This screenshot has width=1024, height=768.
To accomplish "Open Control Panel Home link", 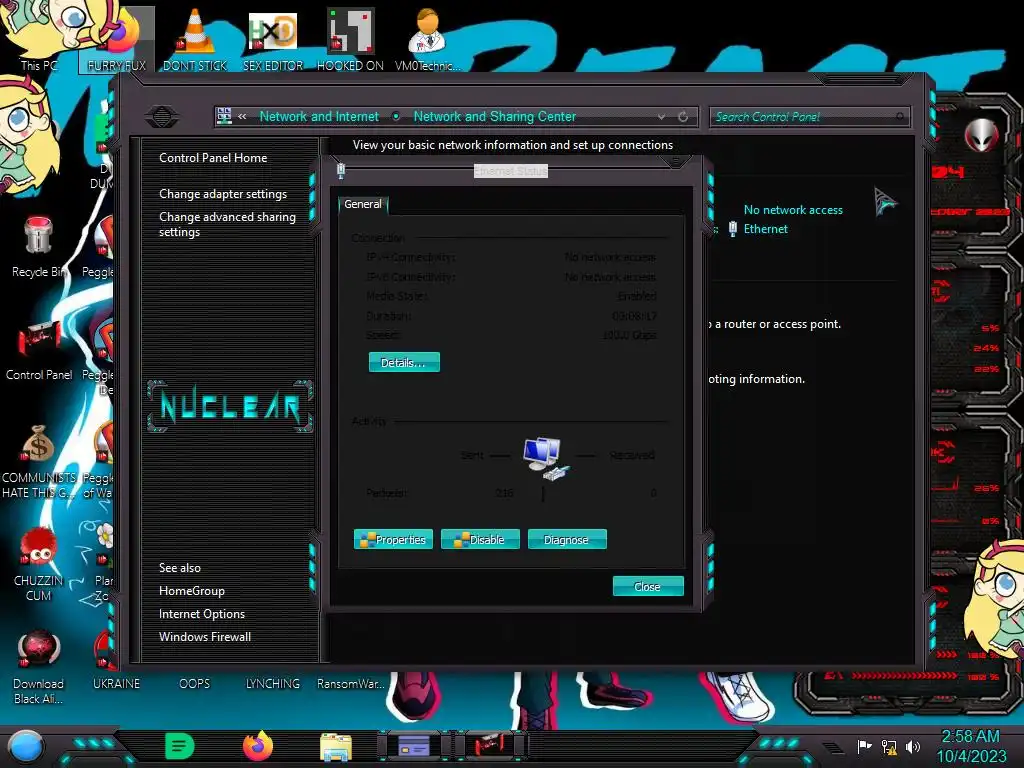I will 213,157.
